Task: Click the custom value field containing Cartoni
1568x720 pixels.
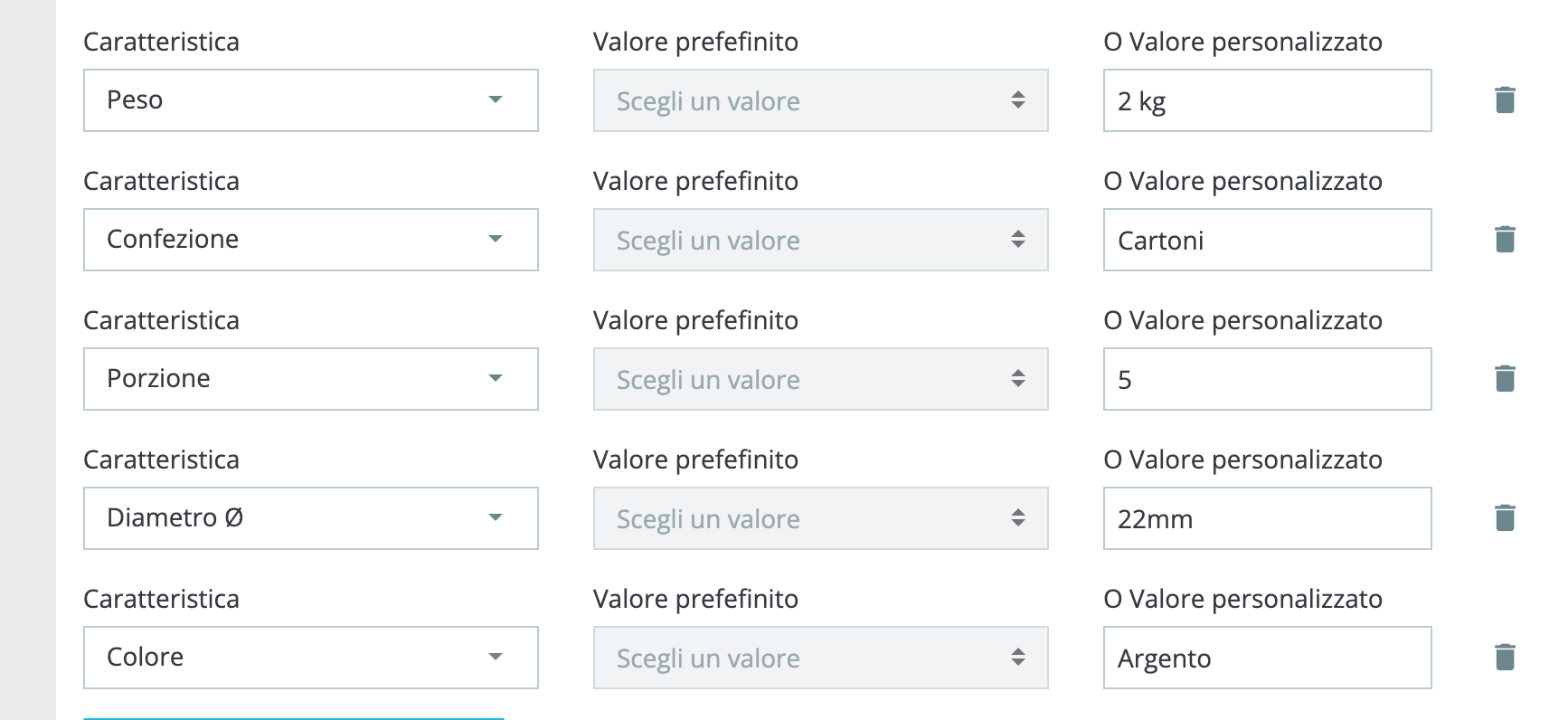Action: [x=1267, y=240]
